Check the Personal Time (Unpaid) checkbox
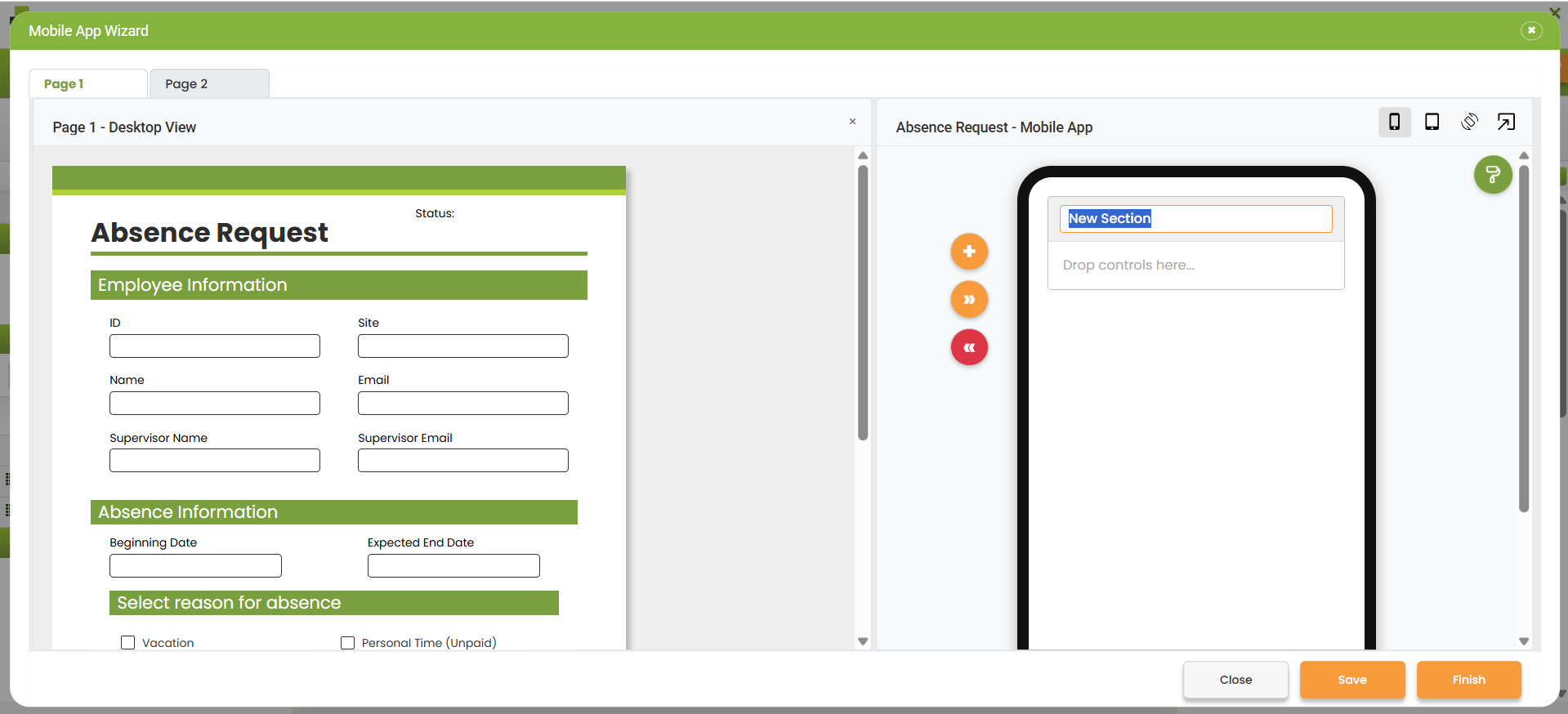The image size is (1568, 714). (347, 643)
